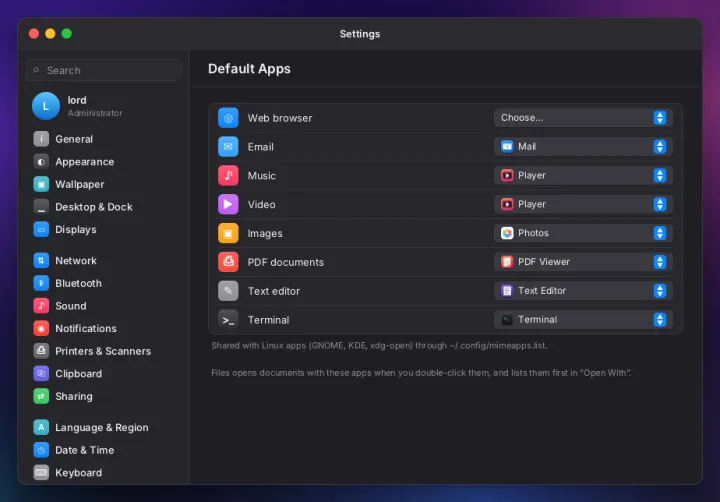
Task: Open the Displays settings page
Action: click(105, 229)
